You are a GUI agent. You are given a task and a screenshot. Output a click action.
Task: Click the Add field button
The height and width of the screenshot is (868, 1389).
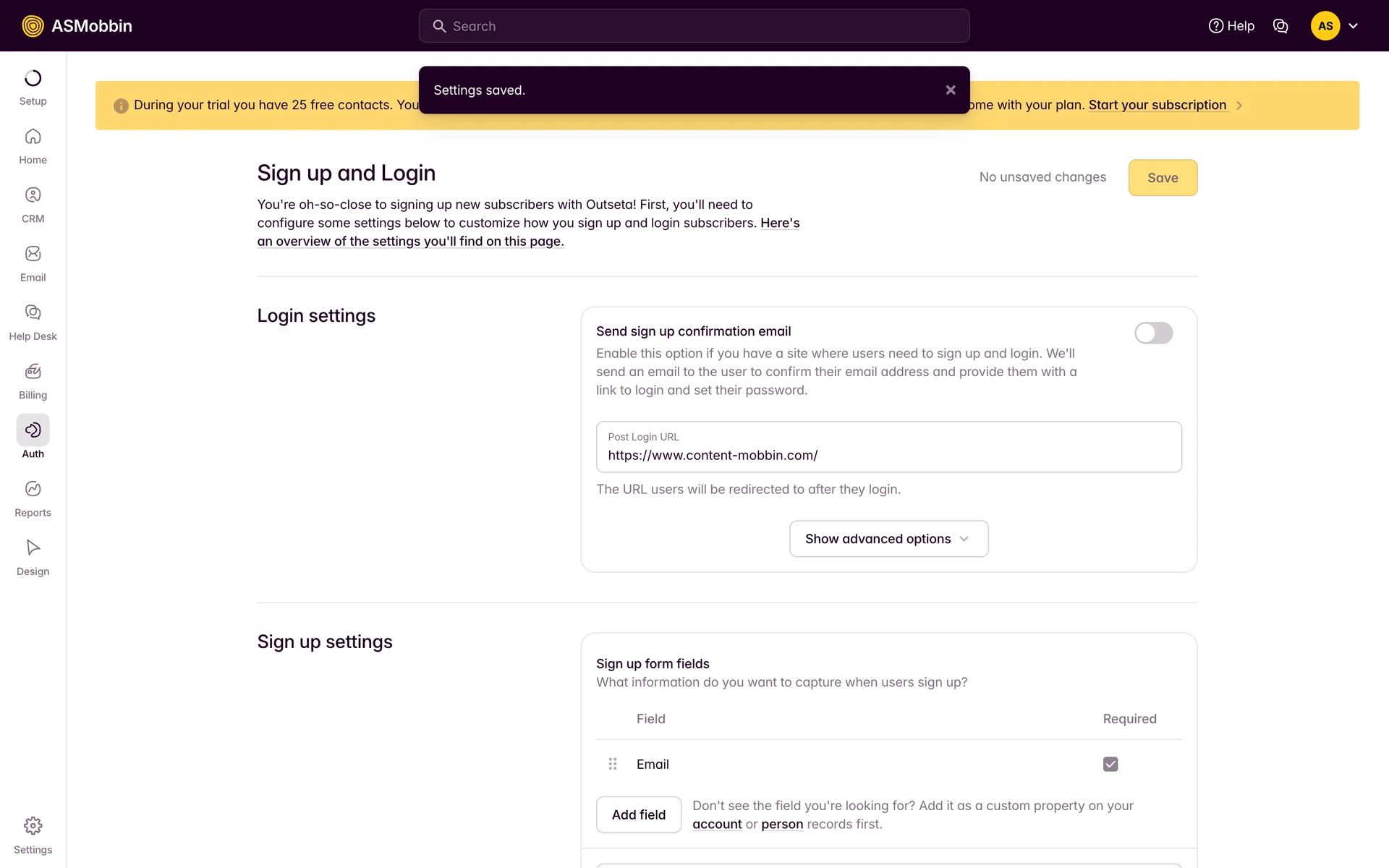tap(638, 814)
